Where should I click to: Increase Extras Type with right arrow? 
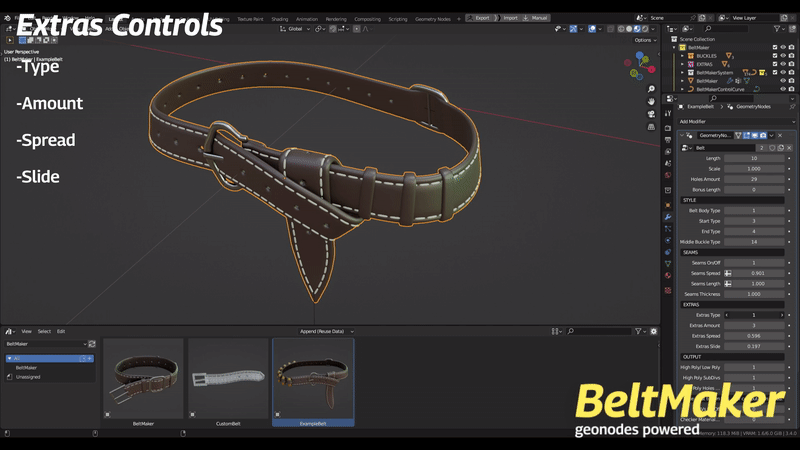(x=782, y=315)
